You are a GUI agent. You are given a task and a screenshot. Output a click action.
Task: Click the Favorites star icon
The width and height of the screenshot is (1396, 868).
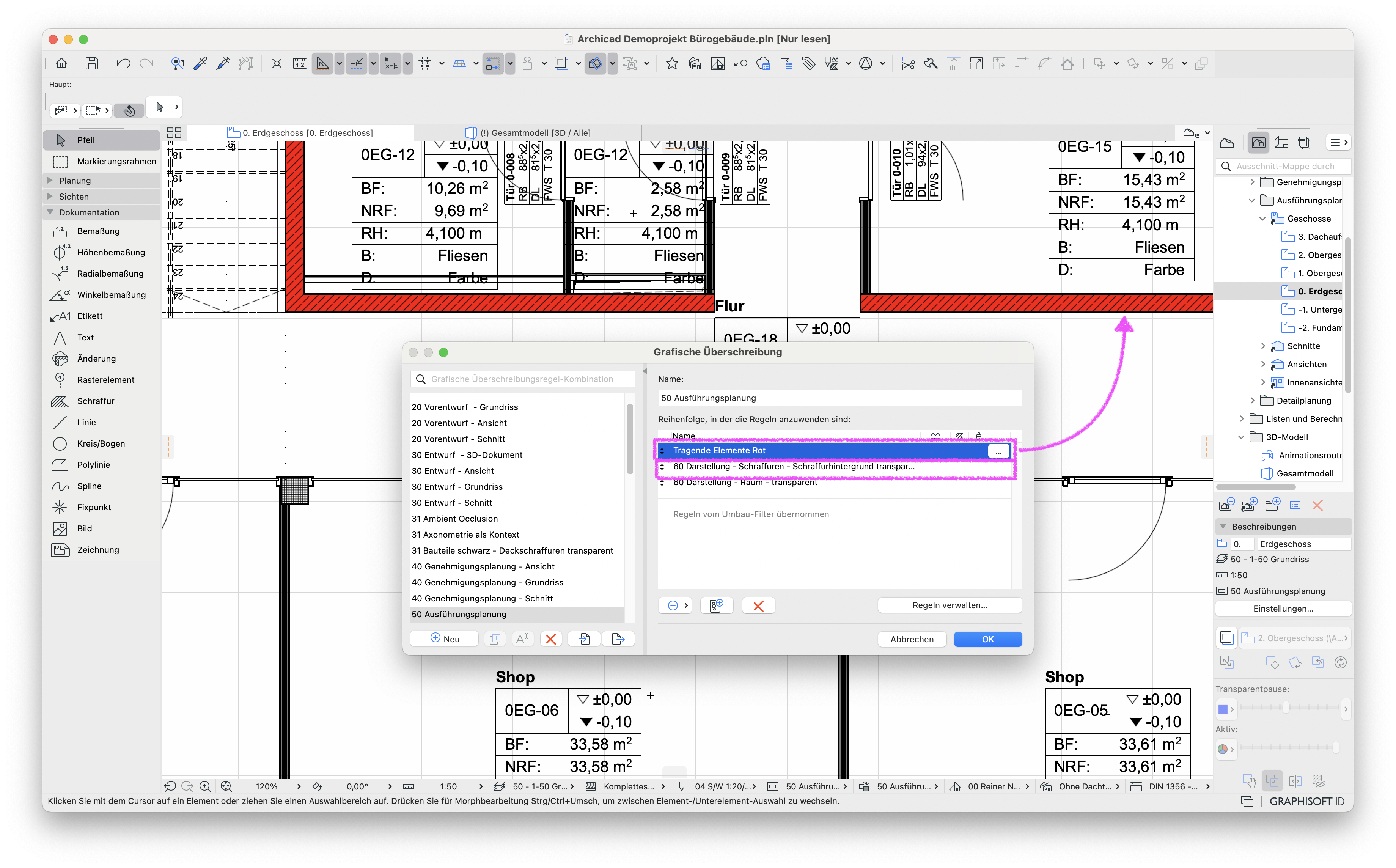click(x=671, y=63)
